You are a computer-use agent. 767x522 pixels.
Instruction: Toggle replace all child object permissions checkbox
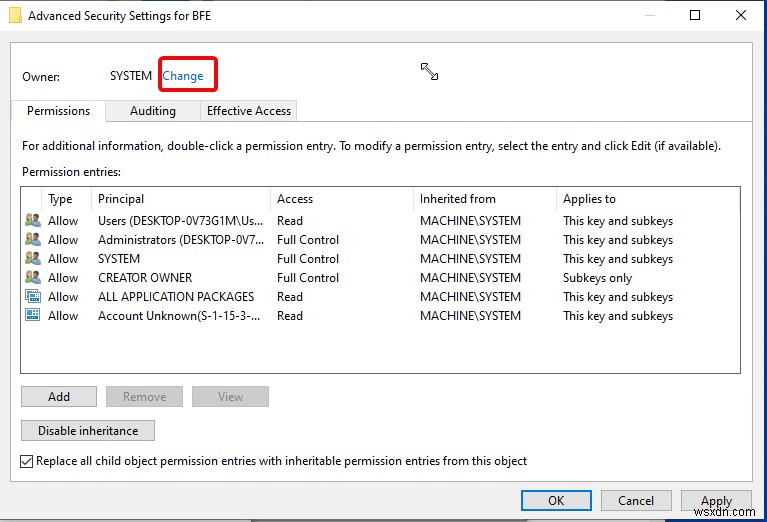point(27,461)
